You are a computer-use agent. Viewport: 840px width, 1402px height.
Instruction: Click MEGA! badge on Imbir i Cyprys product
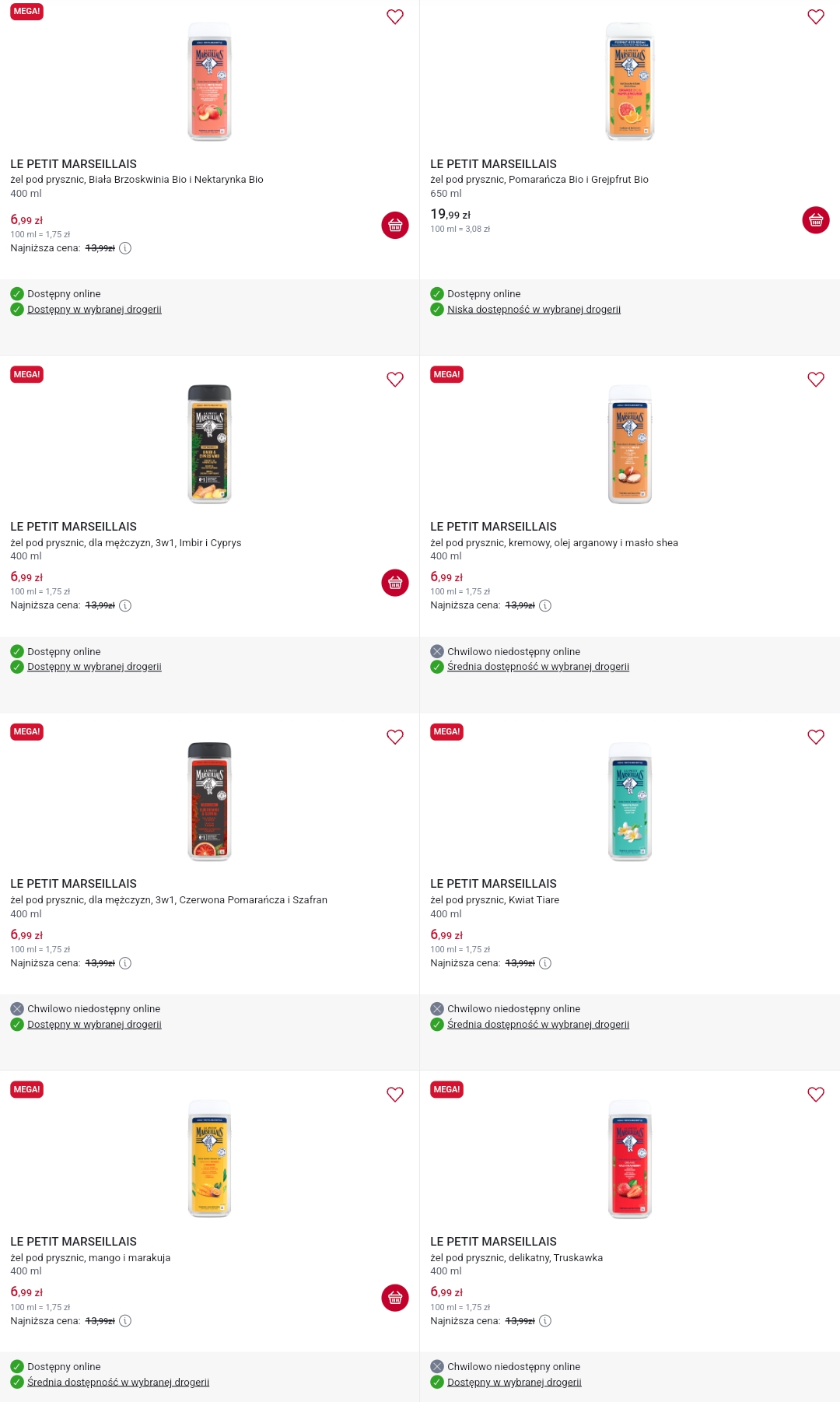click(x=26, y=374)
